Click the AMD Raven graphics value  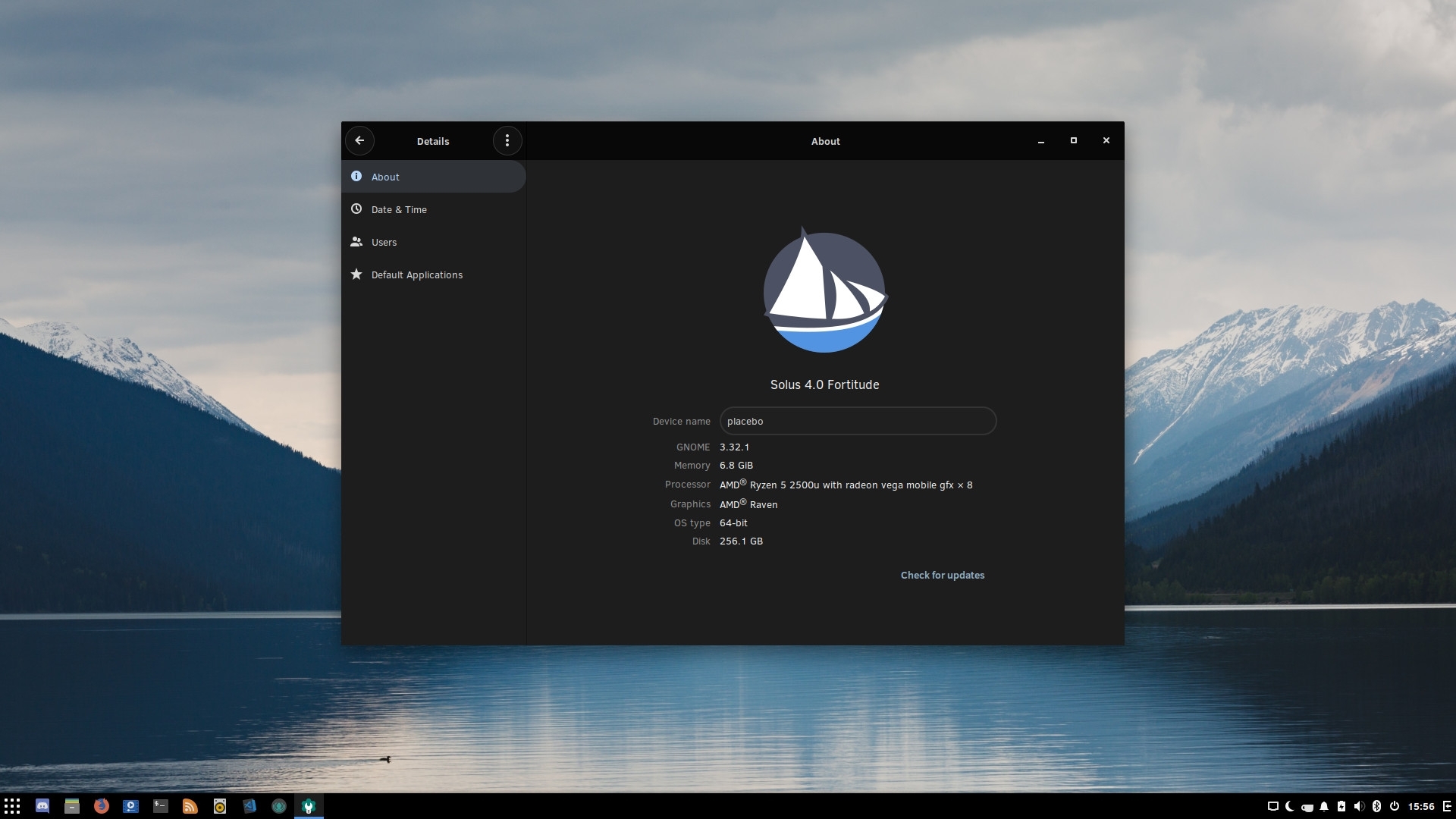coord(748,504)
